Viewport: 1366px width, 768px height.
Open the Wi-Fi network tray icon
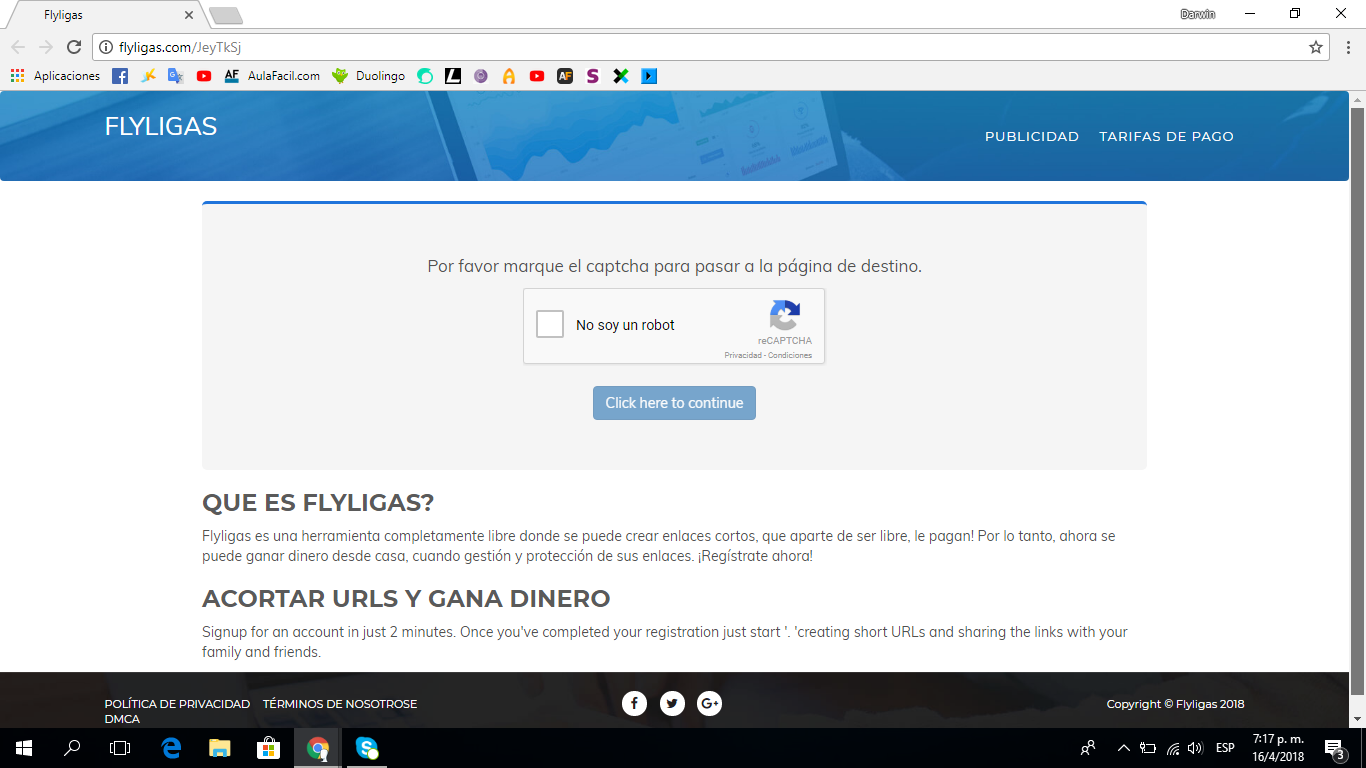pyautogui.click(x=1173, y=748)
